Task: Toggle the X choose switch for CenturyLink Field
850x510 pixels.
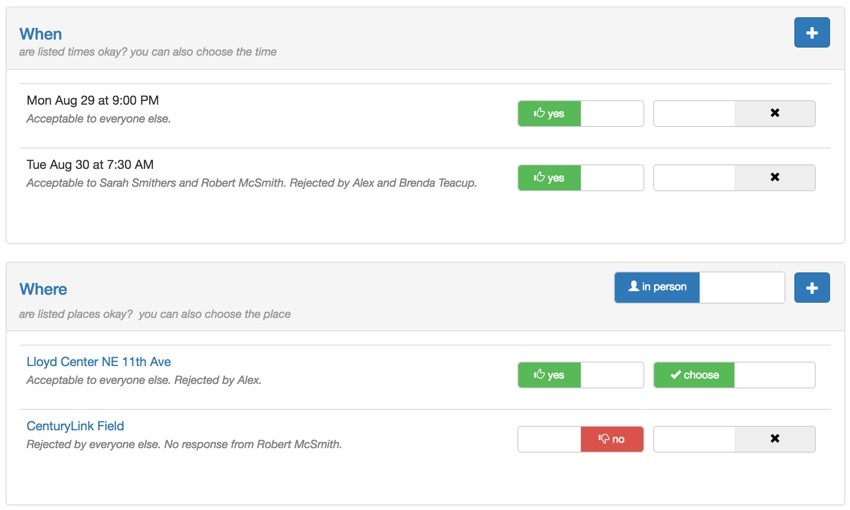Action: point(734,439)
